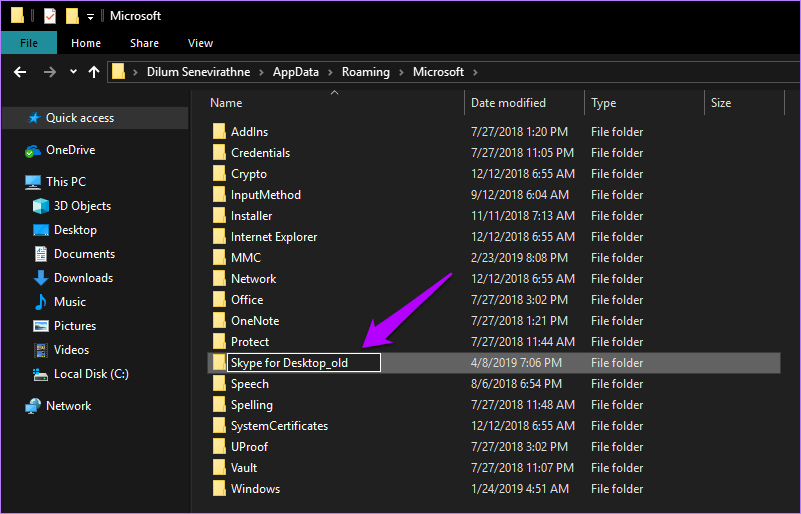Image resolution: width=801 pixels, height=514 pixels.
Task: Click the Internet Explorer folder icon
Action: (219, 236)
